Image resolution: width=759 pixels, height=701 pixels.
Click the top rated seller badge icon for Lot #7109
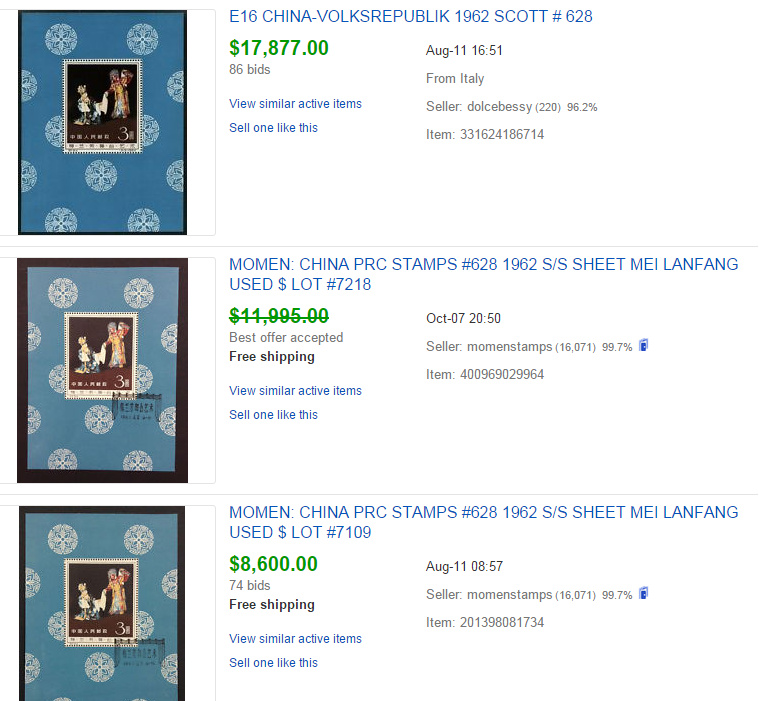point(643,593)
